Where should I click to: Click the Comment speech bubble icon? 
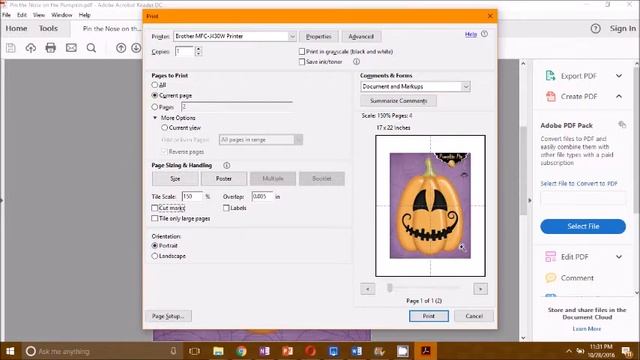(550, 278)
